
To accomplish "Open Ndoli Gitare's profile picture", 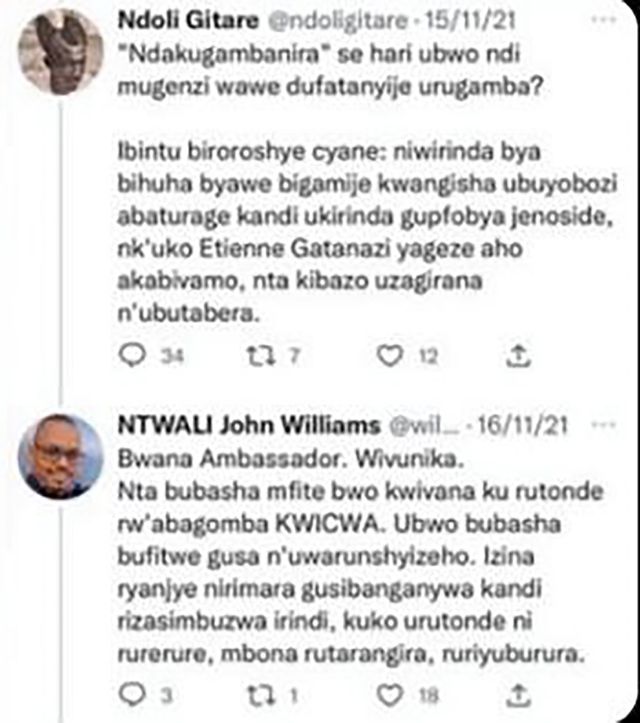I will point(60,52).
